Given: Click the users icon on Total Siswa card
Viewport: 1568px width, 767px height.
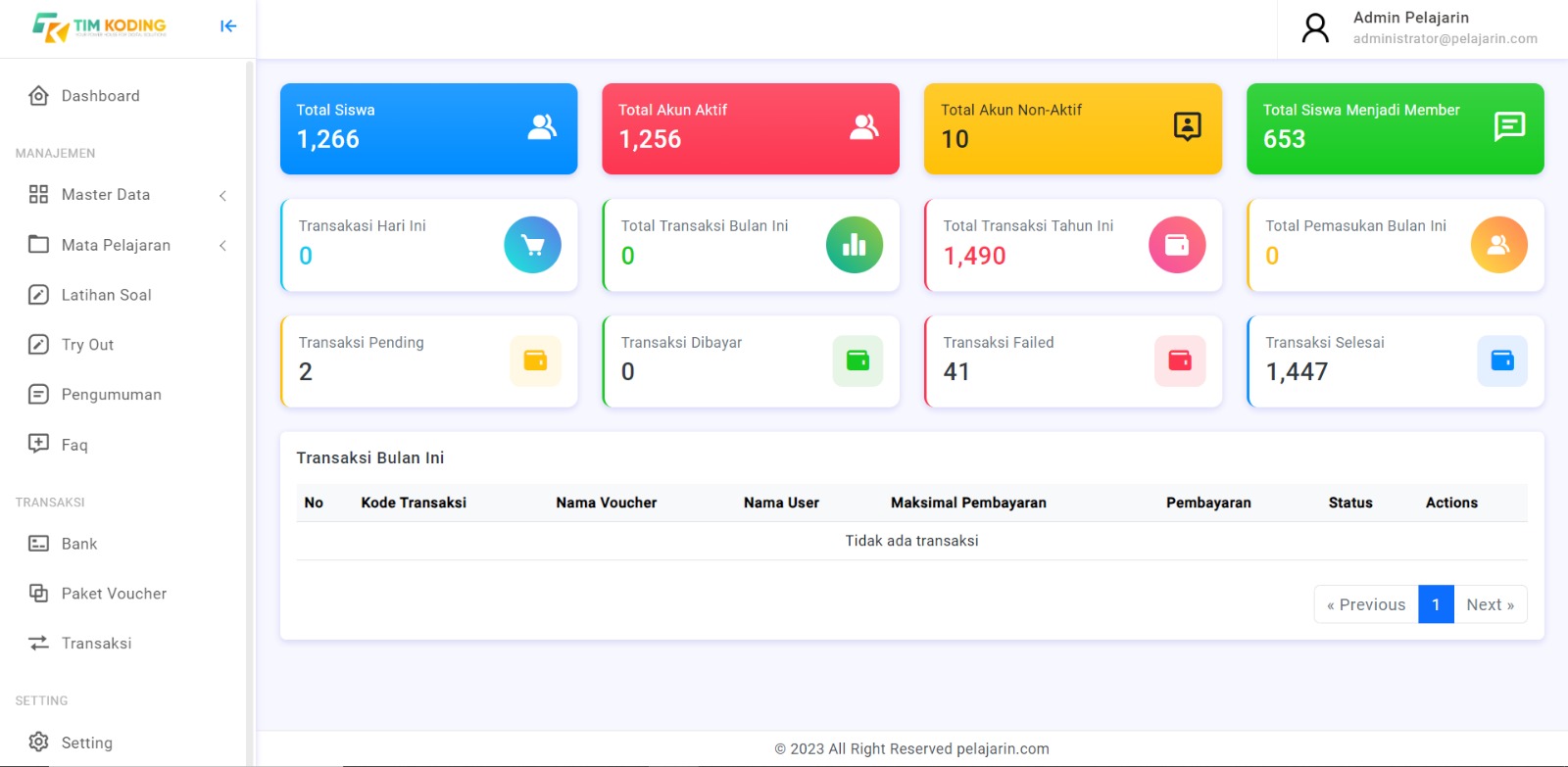Looking at the screenshot, I should (x=542, y=126).
